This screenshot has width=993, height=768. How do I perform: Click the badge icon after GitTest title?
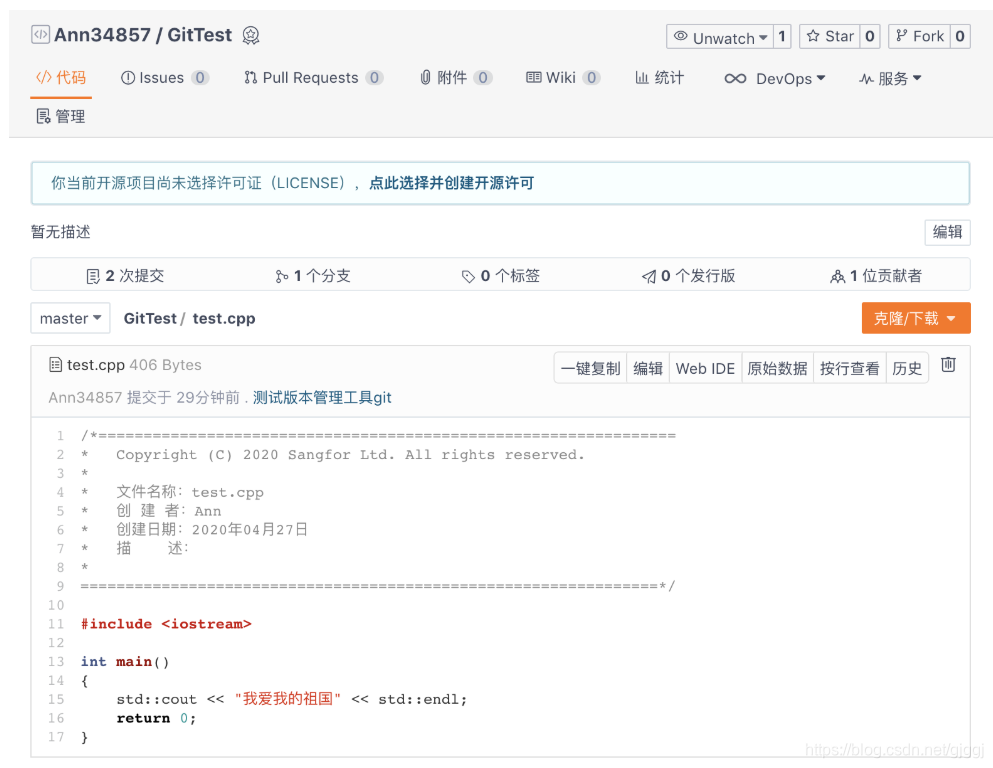pyautogui.click(x=251, y=35)
